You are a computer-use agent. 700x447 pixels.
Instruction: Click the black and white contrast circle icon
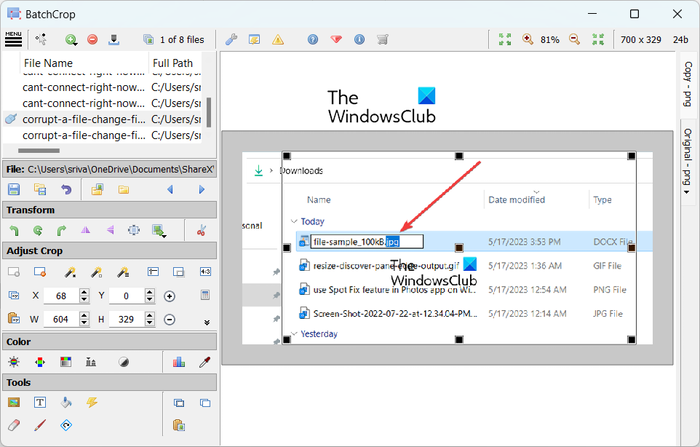(124, 362)
